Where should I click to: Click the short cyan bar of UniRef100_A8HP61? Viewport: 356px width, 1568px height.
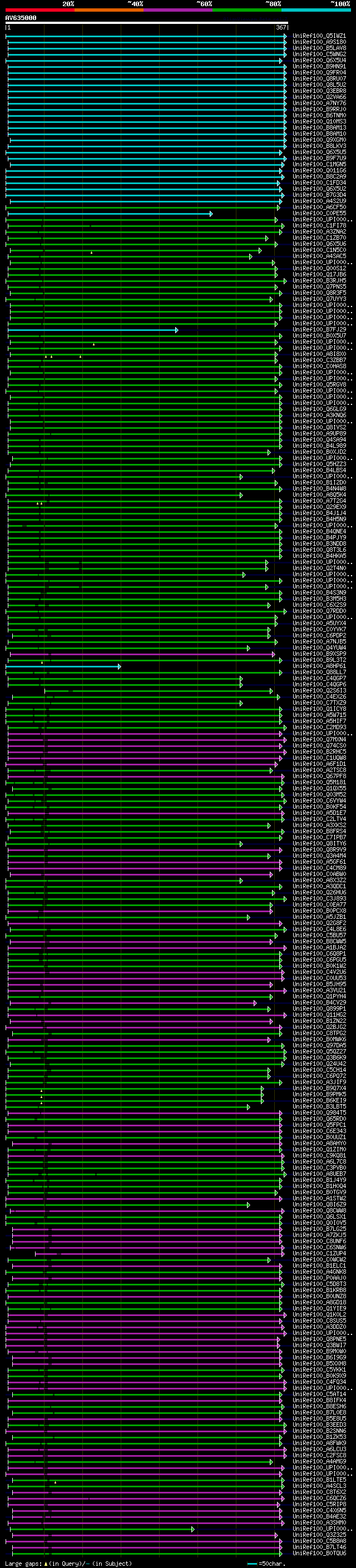click(x=63, y=666)
